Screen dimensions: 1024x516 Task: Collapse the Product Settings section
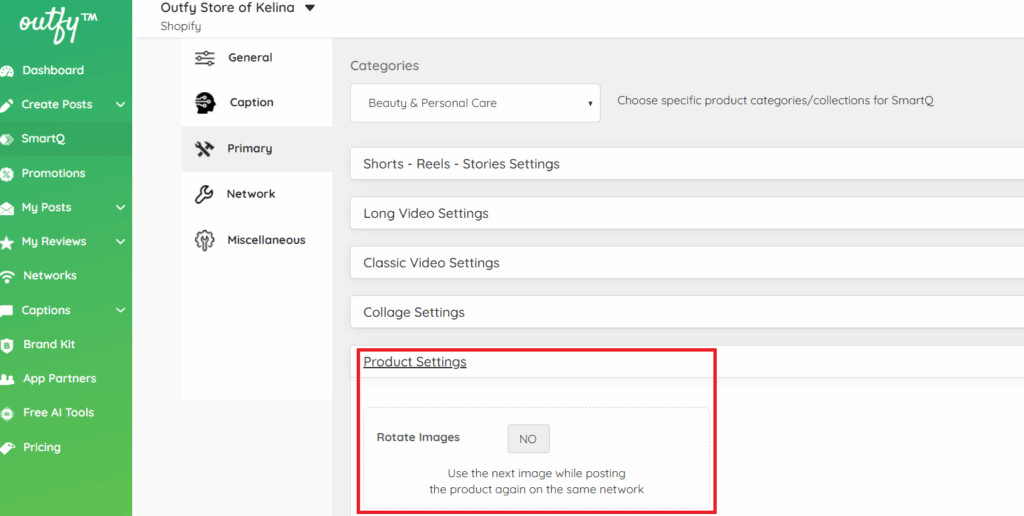click(415, 362)
